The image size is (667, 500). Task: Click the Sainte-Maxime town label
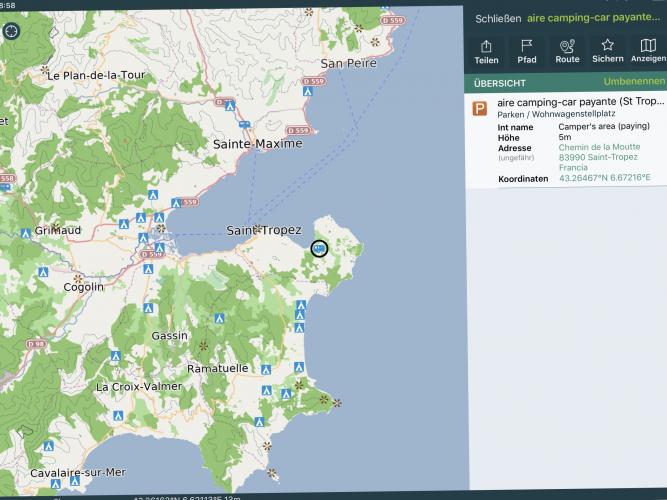[x=258, y=144]
